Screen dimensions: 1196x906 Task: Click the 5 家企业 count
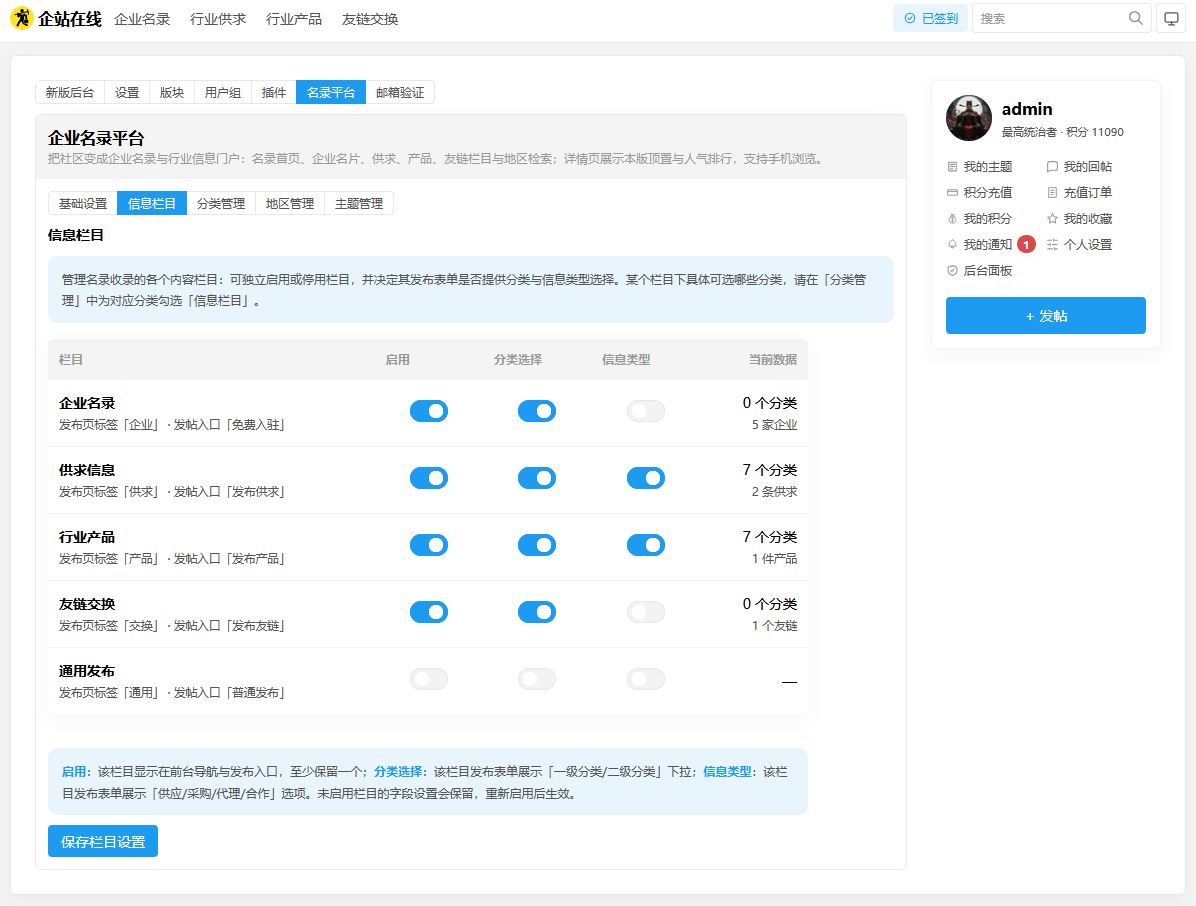click(774, 425)
